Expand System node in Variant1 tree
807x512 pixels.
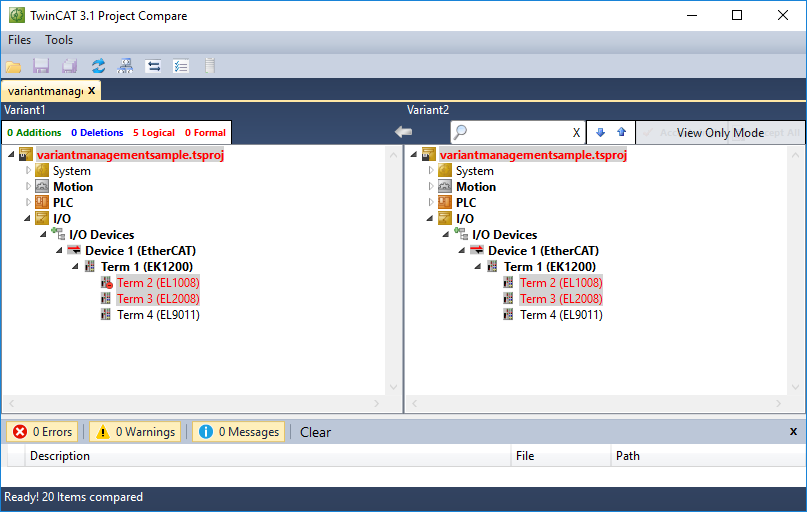[x=28, y=170]
